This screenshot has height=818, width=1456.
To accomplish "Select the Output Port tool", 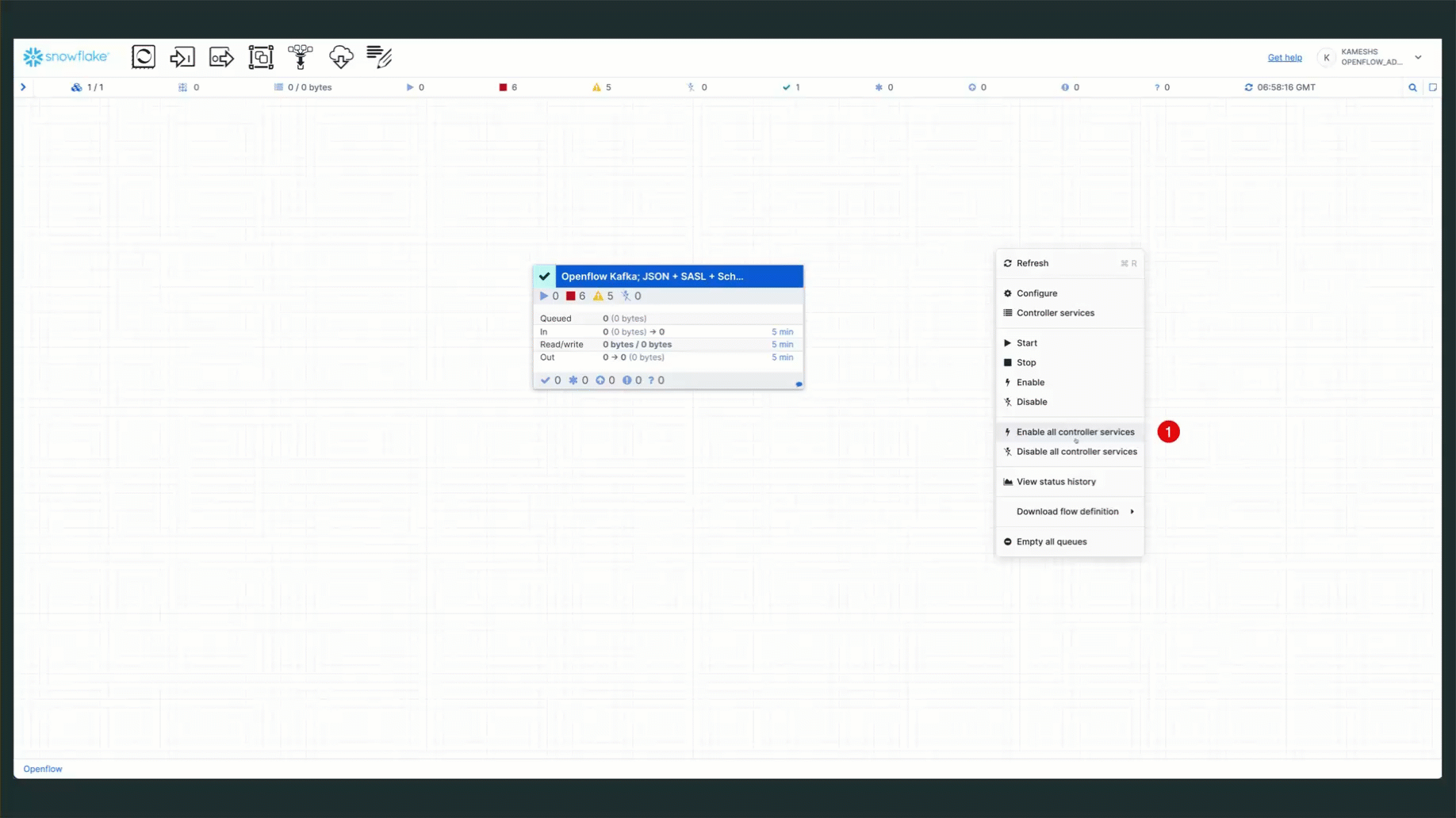I will (221, 56).
